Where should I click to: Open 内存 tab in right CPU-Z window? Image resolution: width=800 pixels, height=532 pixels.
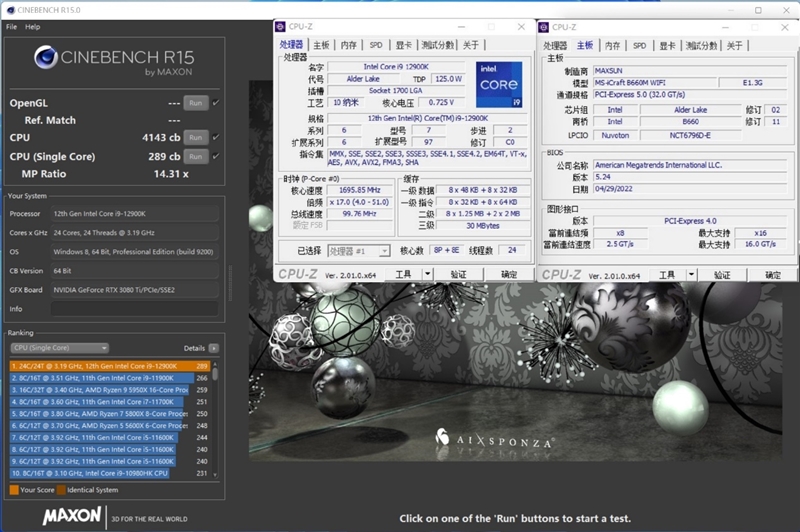pos(612,45)
